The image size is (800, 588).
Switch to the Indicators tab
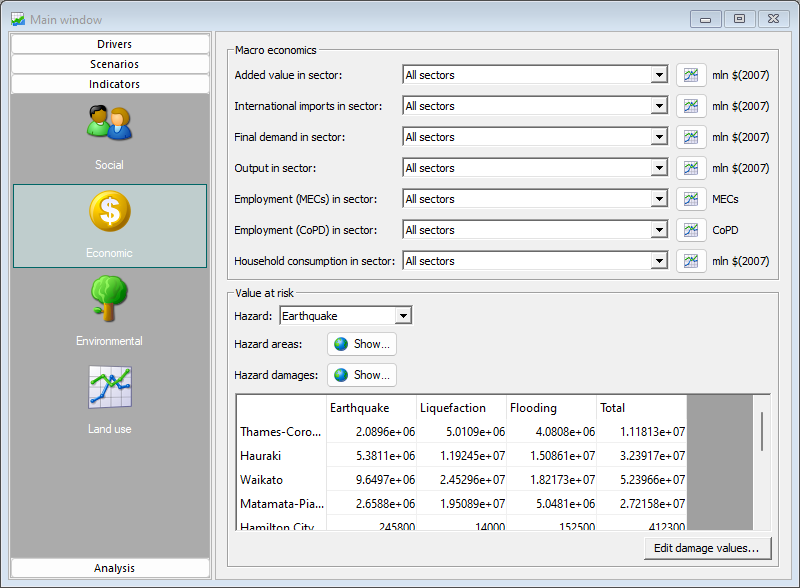110,84
